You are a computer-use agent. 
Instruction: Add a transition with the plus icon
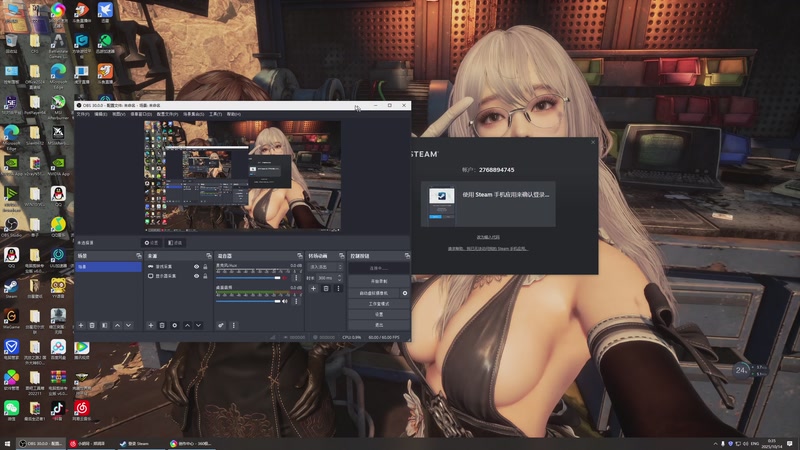313,288
